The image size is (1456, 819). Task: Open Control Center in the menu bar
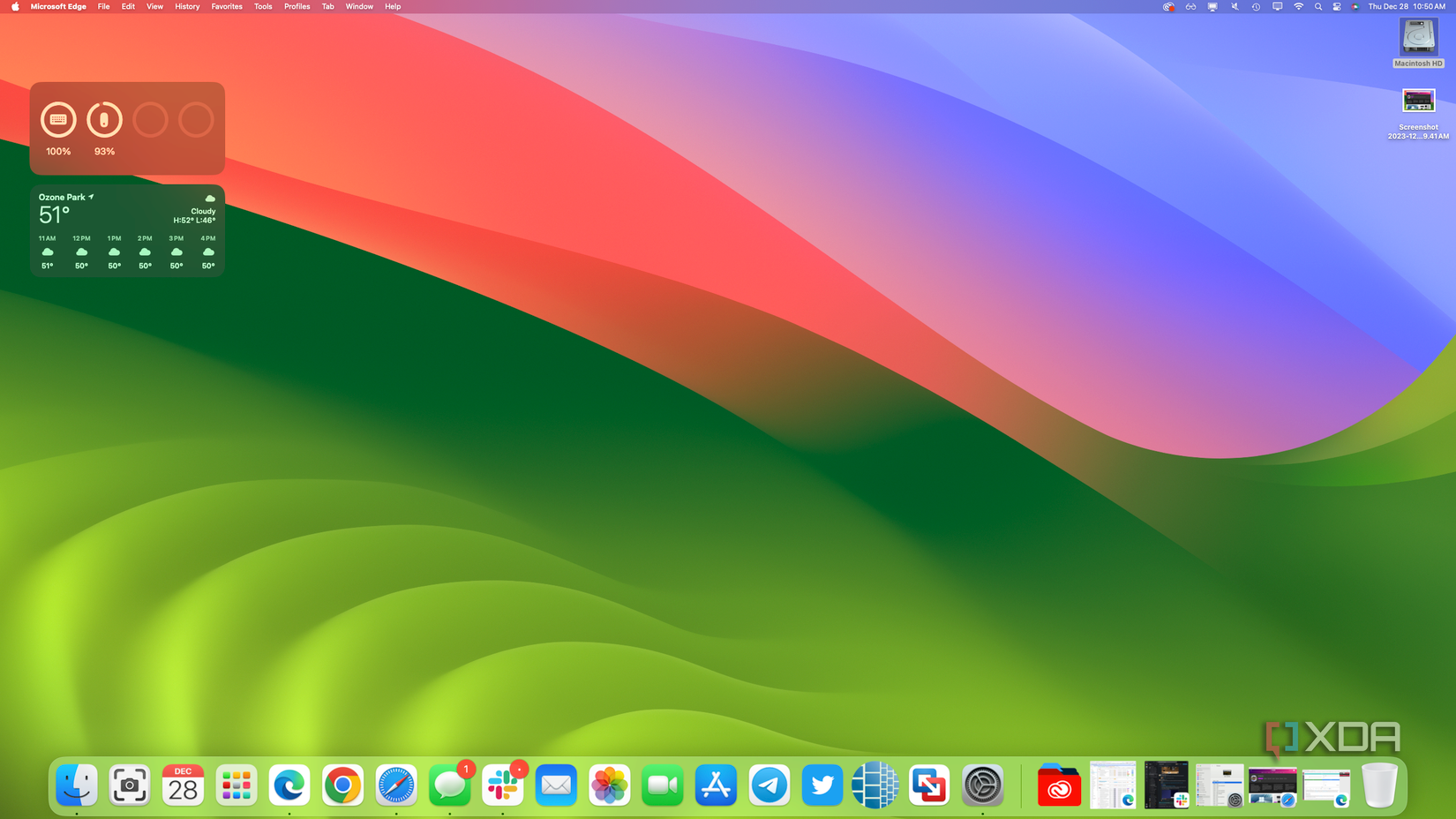1337,7
